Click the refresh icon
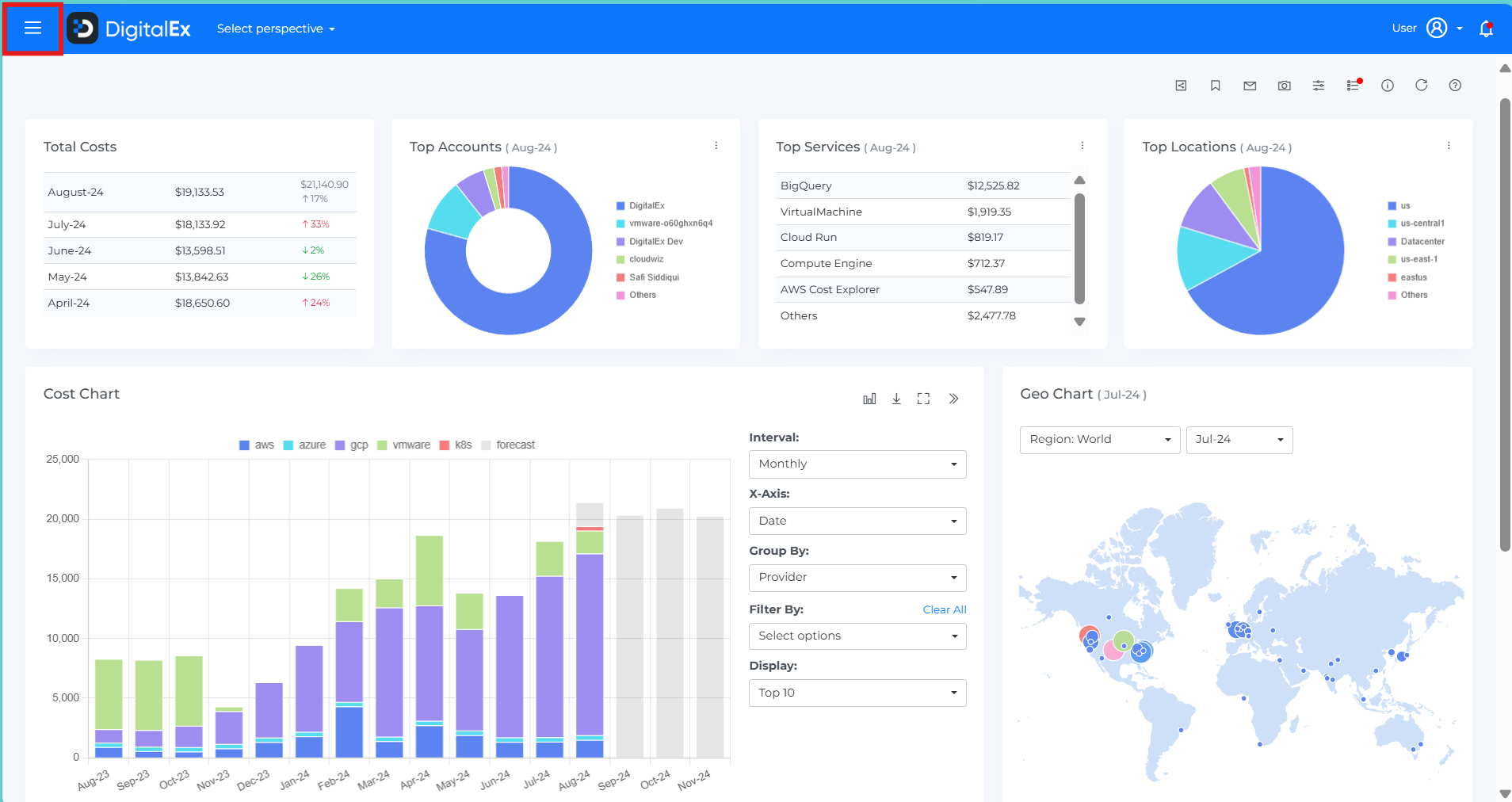1512x802 pixels. pyautogui.click(x=1422, y=85)
